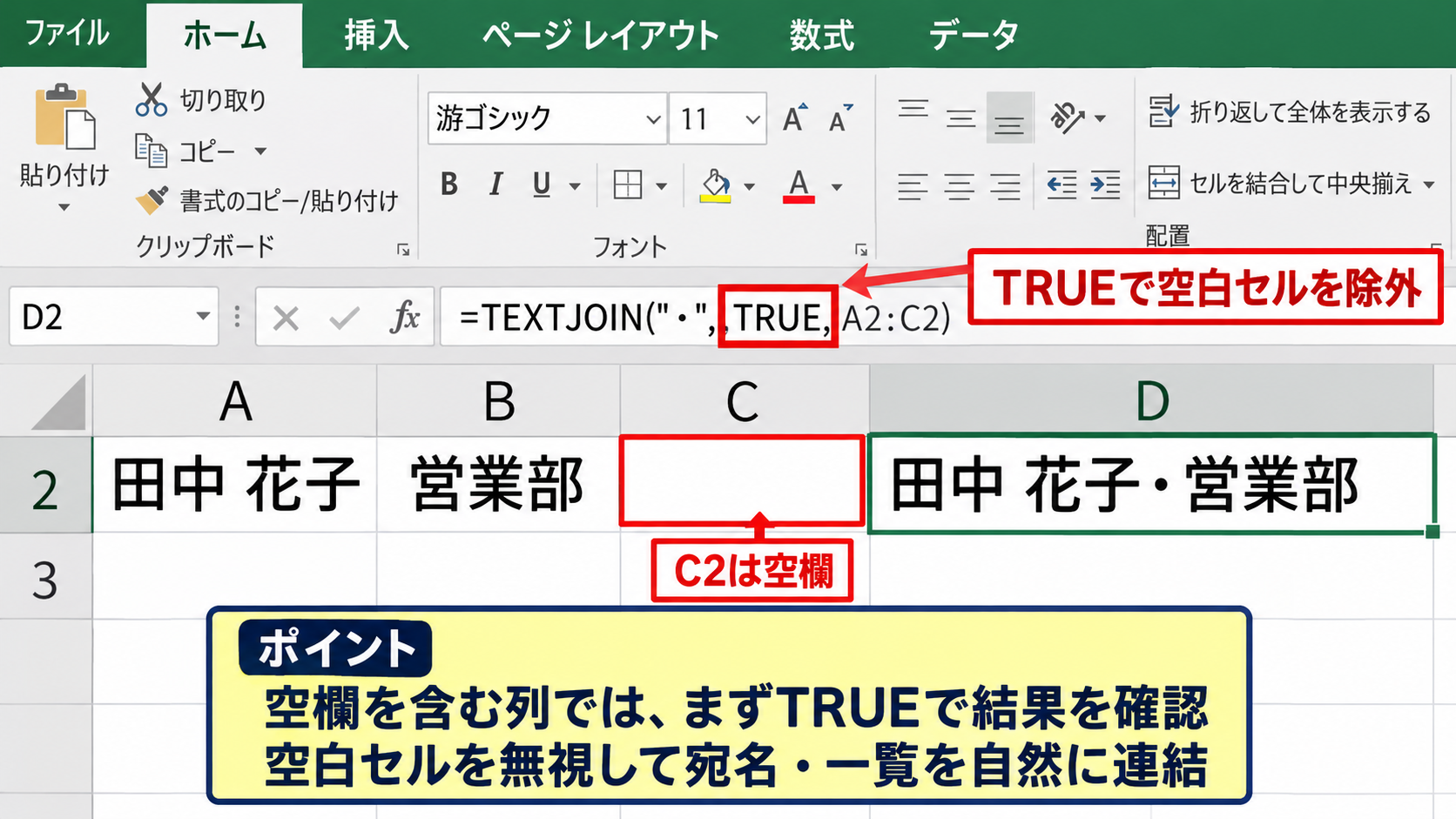Align text to middle vertically icon
This screenshot has height=819, width=1456.
pos(961,117)
